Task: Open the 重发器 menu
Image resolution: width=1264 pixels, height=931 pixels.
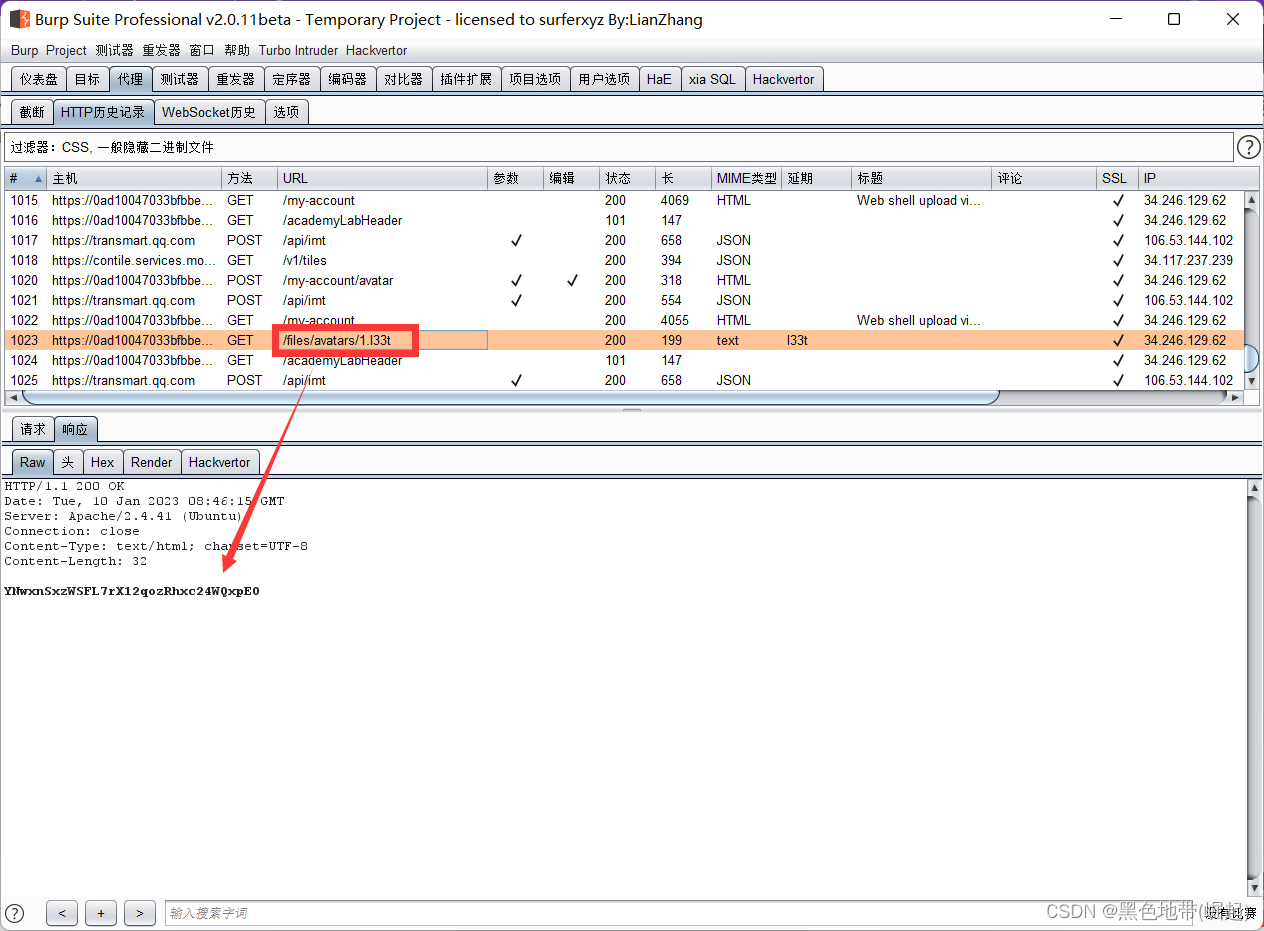Action: coord(161,50)
